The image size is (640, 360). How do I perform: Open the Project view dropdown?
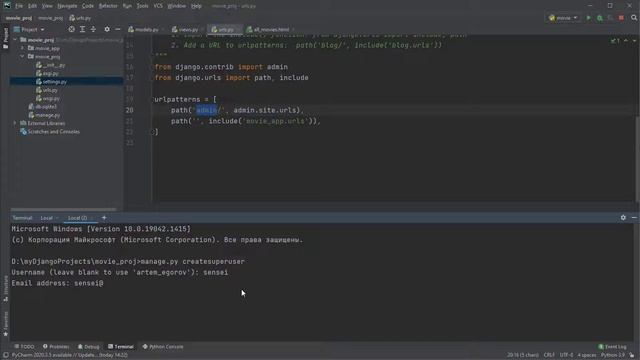(x=29, y=29)
